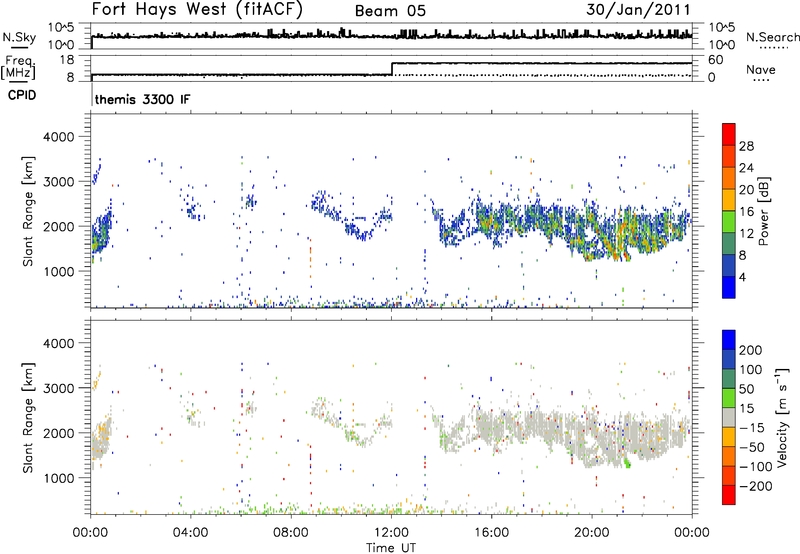Click the '-200' tick label on Velocity colorbar
This screenshot has width=800, height=554.
(756, 486)
